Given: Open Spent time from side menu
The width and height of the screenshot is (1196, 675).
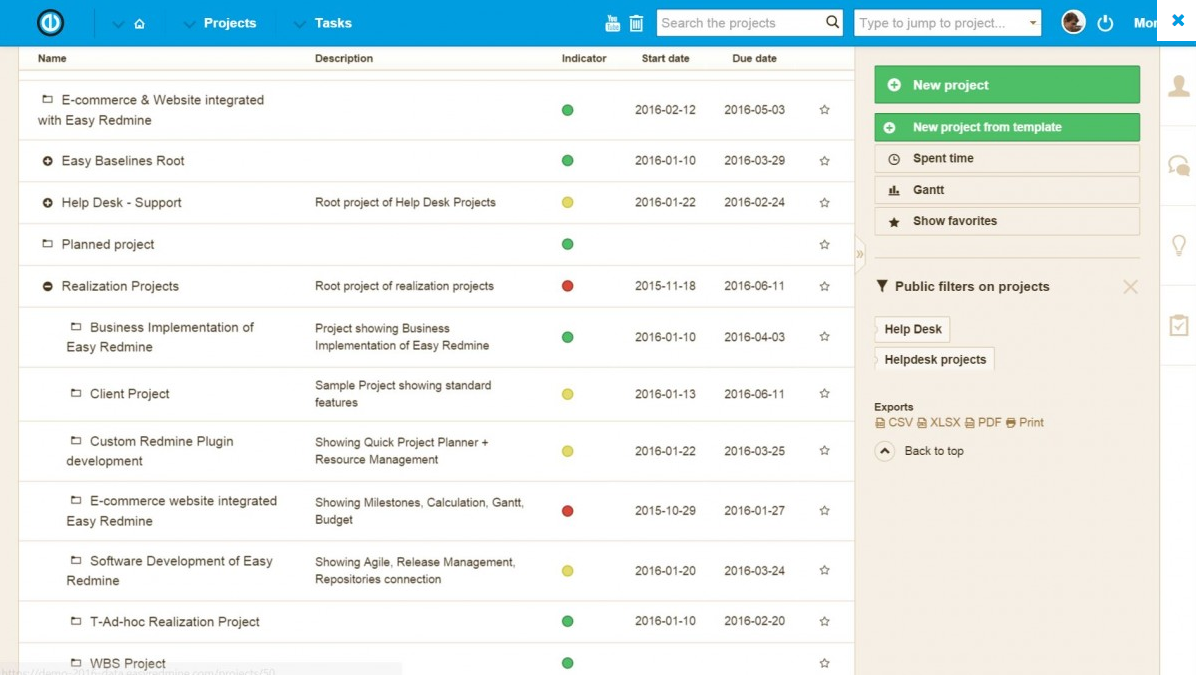Looking at the screenshot, I should click(x=1007, y=159).
